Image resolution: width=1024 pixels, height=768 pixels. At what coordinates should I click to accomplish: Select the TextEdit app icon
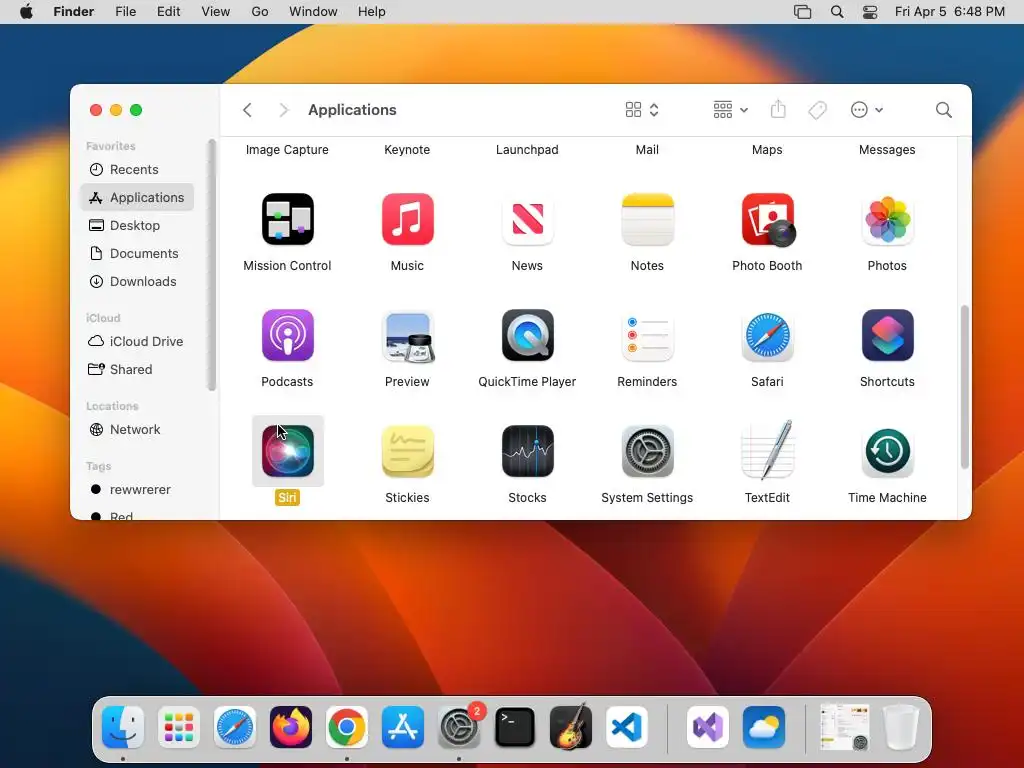767,450
